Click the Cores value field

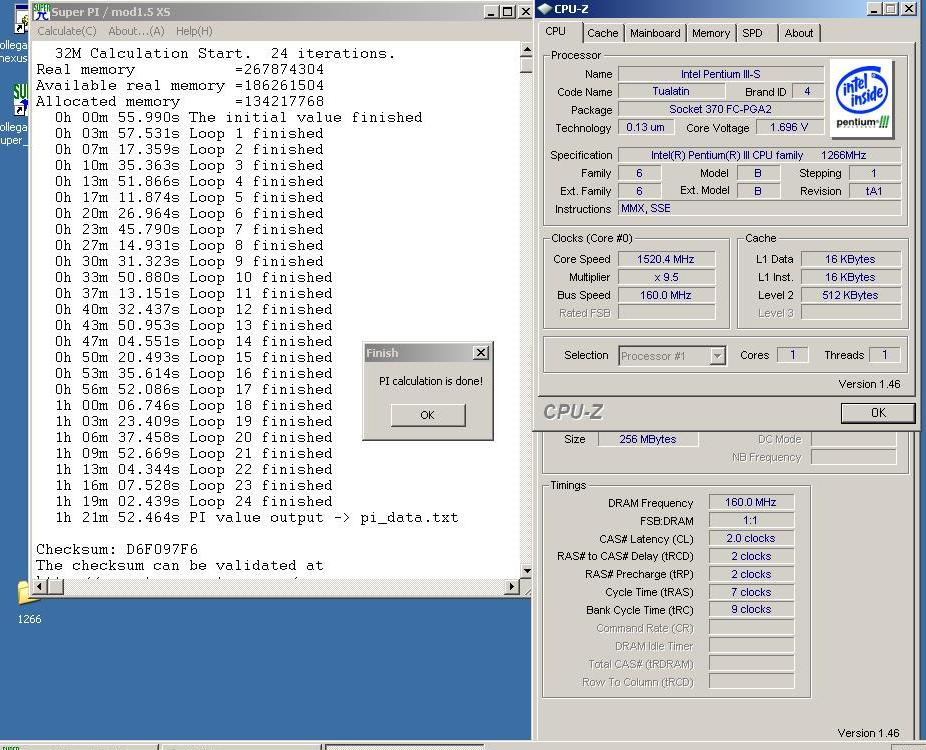[x=793, y=355]
